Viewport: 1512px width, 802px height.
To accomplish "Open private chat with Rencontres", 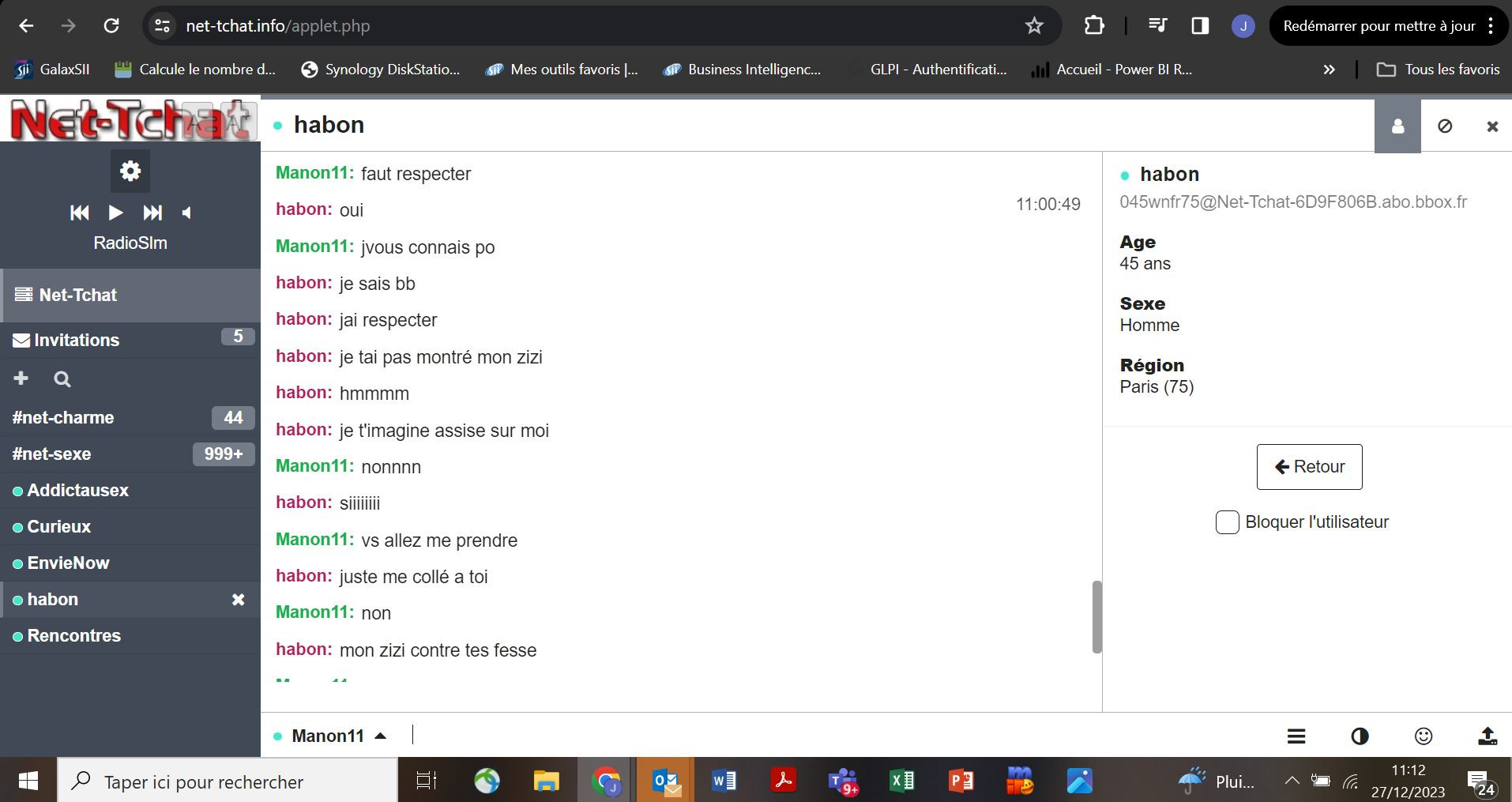I will (130, 635).
